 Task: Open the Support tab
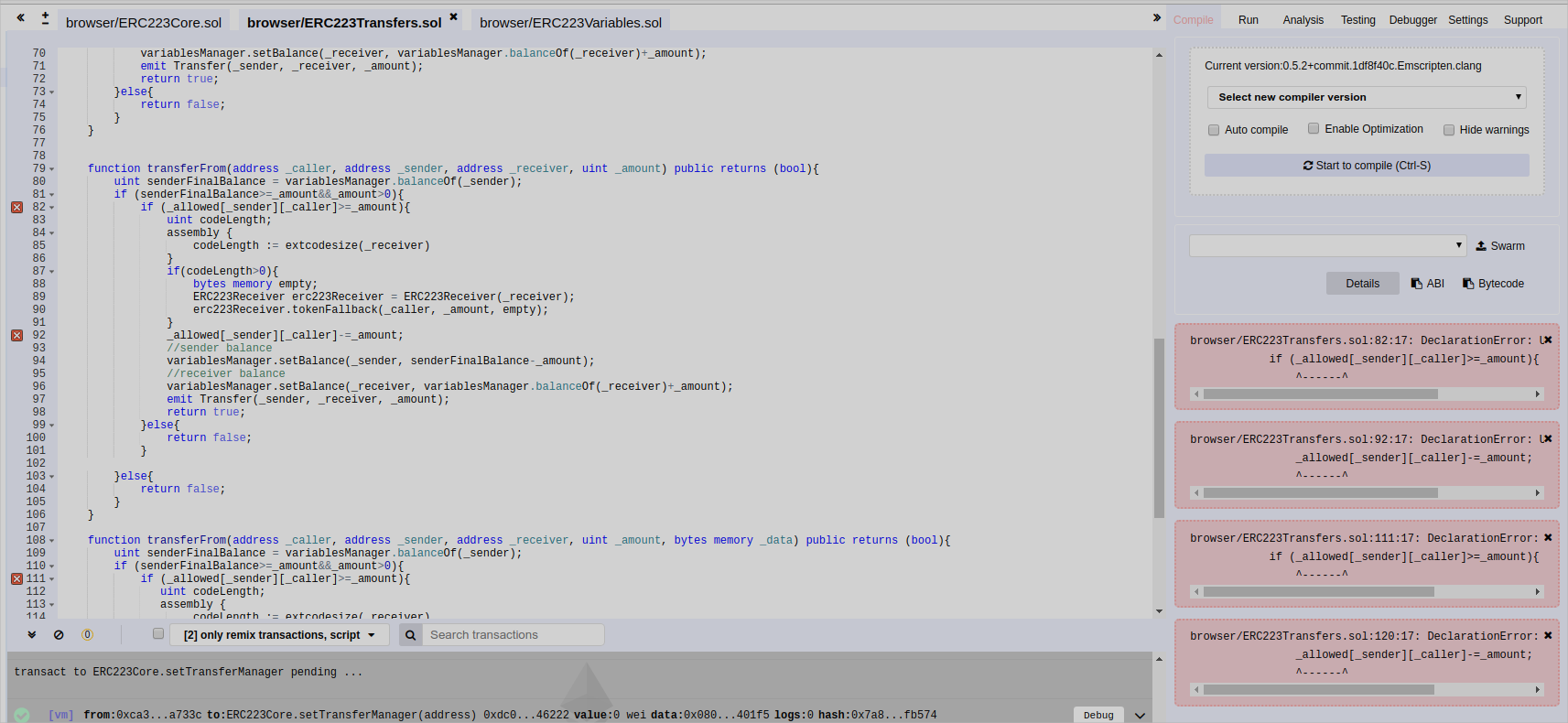(1522, 20)
